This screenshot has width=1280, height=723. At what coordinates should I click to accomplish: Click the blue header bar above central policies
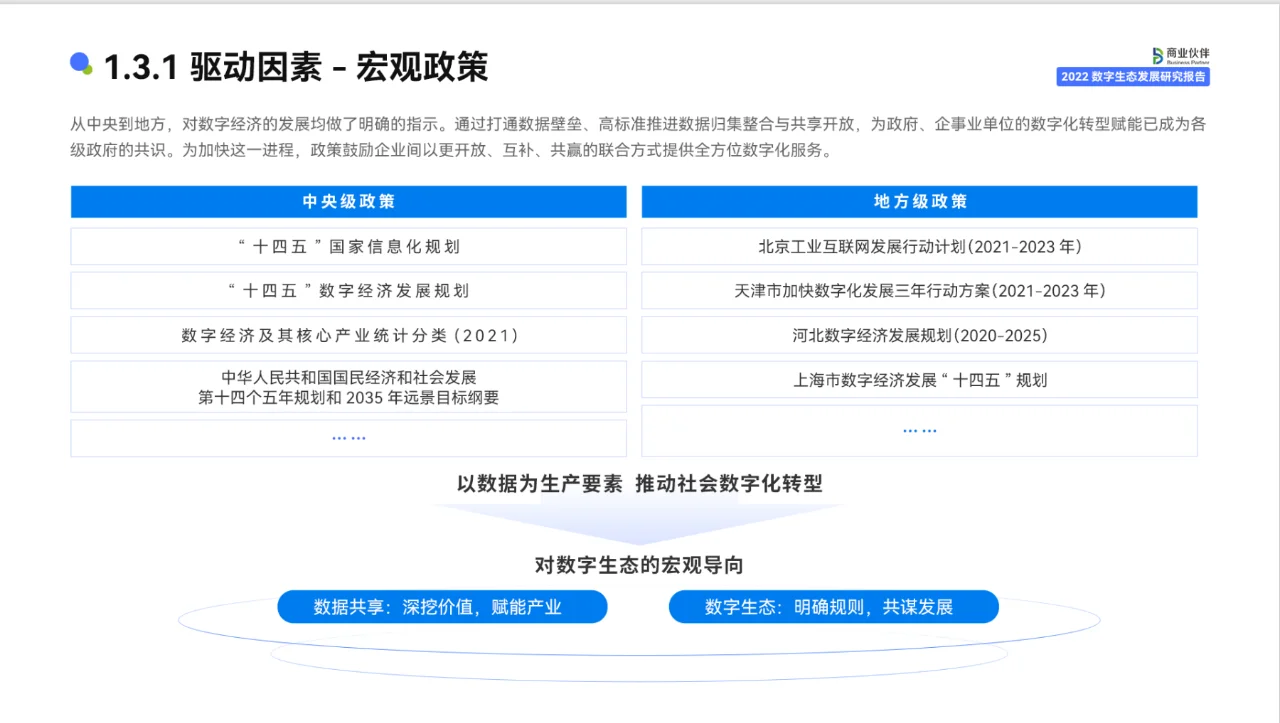point(348,201)
